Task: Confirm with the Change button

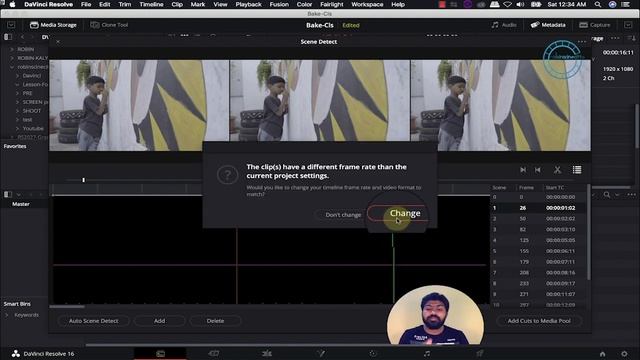Action: tap(398, 213)
